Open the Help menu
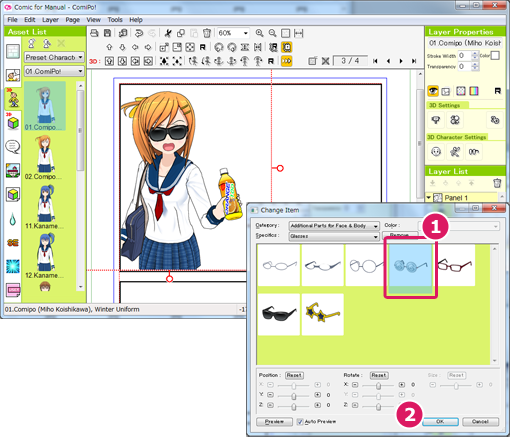Image resolution: width=510 pixels, height=437 pixels. [x=136, y=20]
